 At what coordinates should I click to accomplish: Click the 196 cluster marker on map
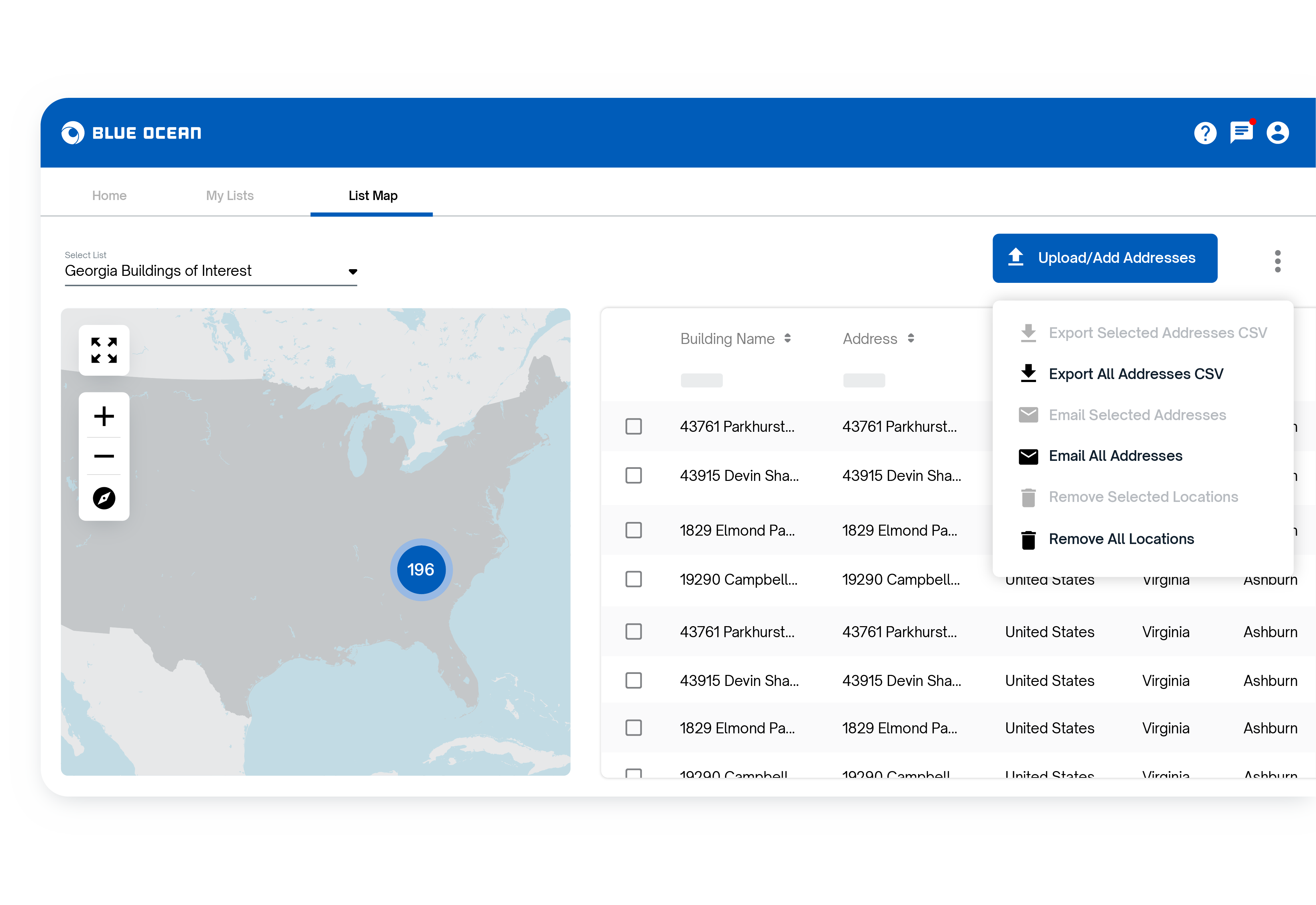point(421,569)
